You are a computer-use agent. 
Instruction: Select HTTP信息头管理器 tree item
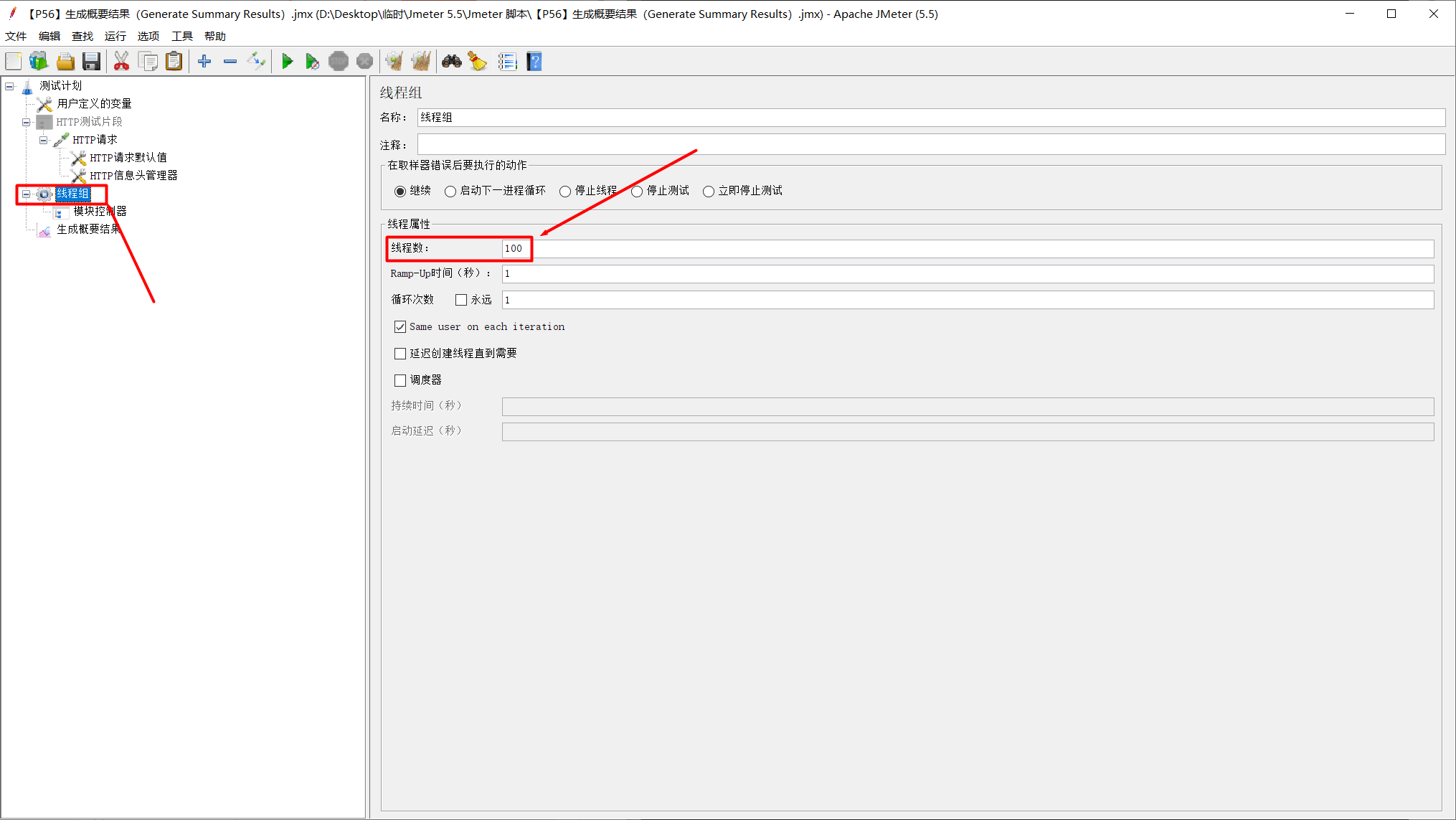tap(133, 176)
